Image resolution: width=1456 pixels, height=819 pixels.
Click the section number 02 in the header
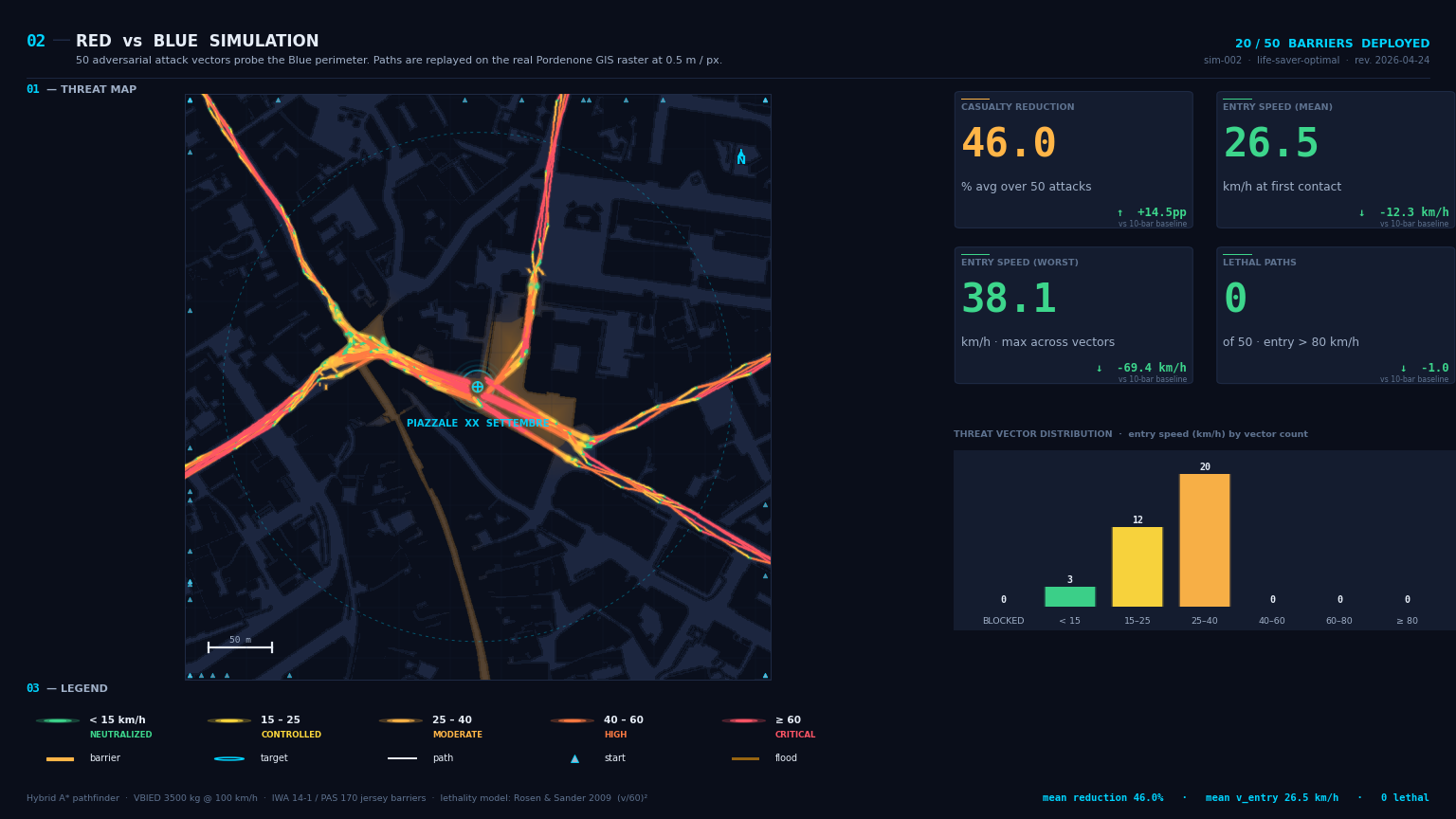pos(36,42)
